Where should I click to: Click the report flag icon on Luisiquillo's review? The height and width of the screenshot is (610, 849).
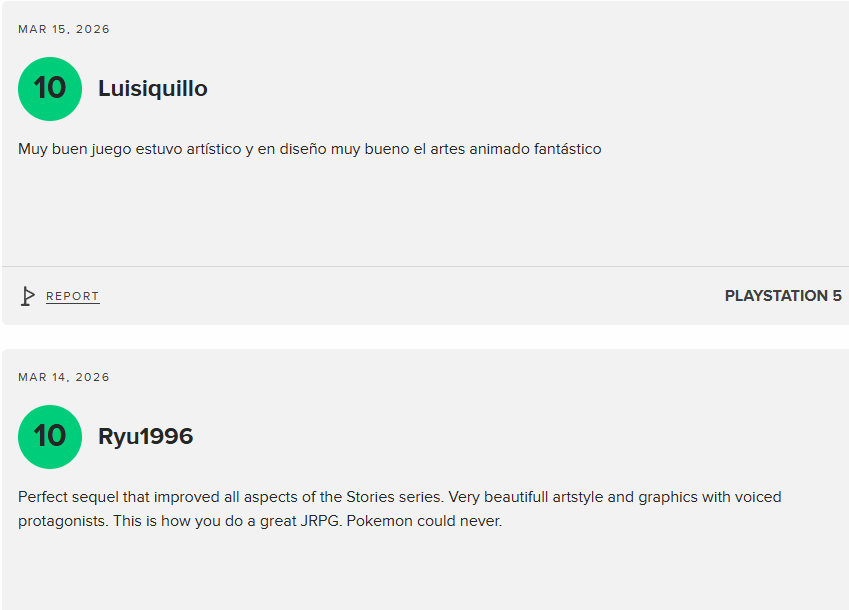pos(28,296)
